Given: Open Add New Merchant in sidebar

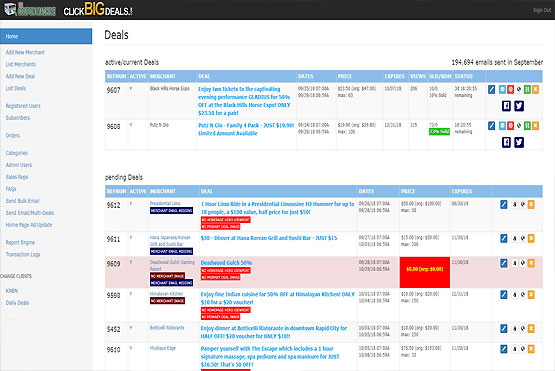Looking at the screenshot, I should point(25,52).
